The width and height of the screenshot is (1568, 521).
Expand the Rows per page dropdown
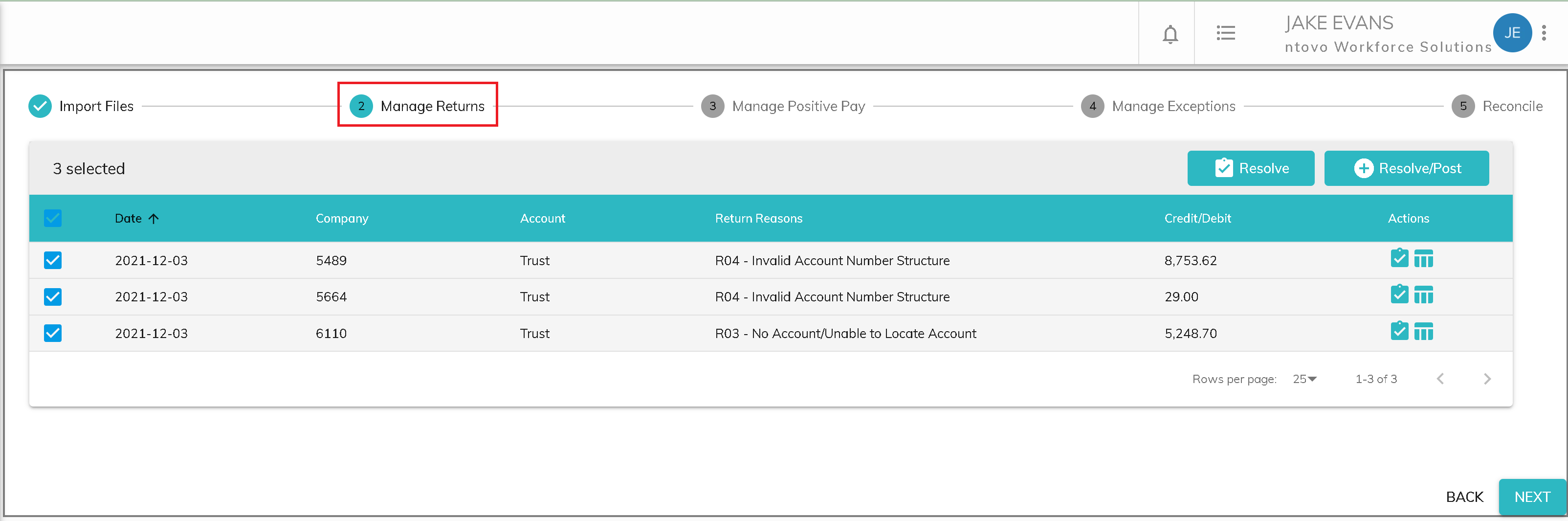1304,379
